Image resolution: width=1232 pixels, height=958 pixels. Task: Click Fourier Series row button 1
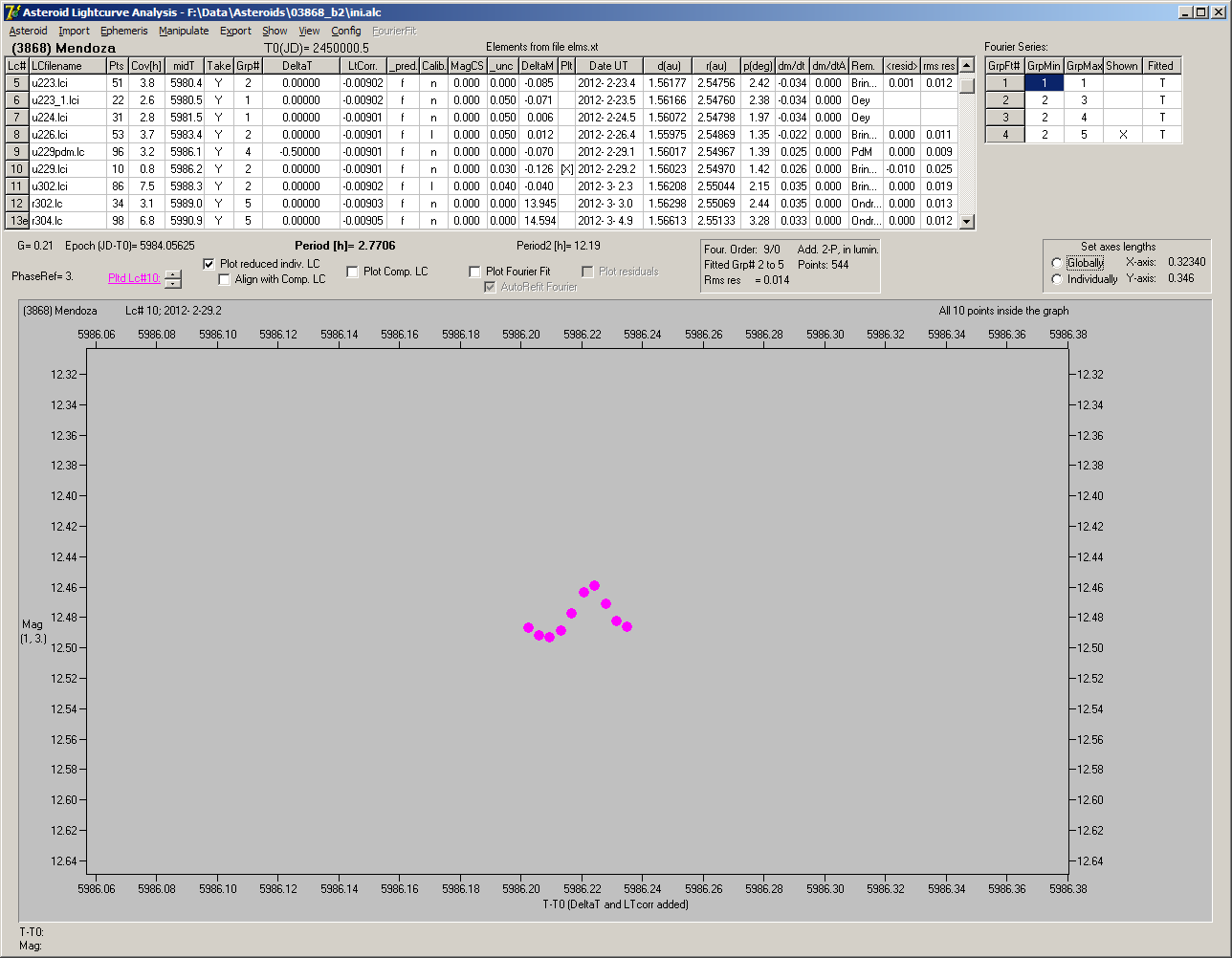1005,83
